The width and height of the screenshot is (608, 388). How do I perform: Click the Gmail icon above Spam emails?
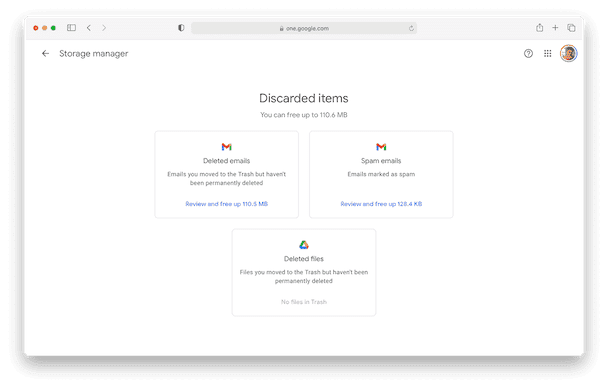(381, 147)
